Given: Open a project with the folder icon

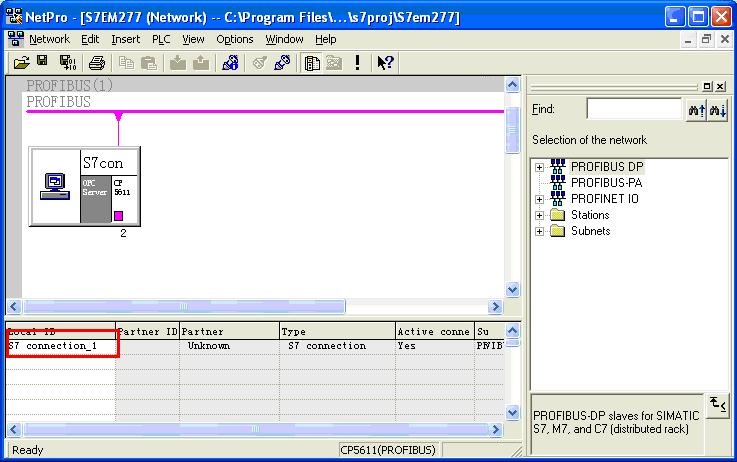Looking at the screenshot, I should [x=21, y=63].
